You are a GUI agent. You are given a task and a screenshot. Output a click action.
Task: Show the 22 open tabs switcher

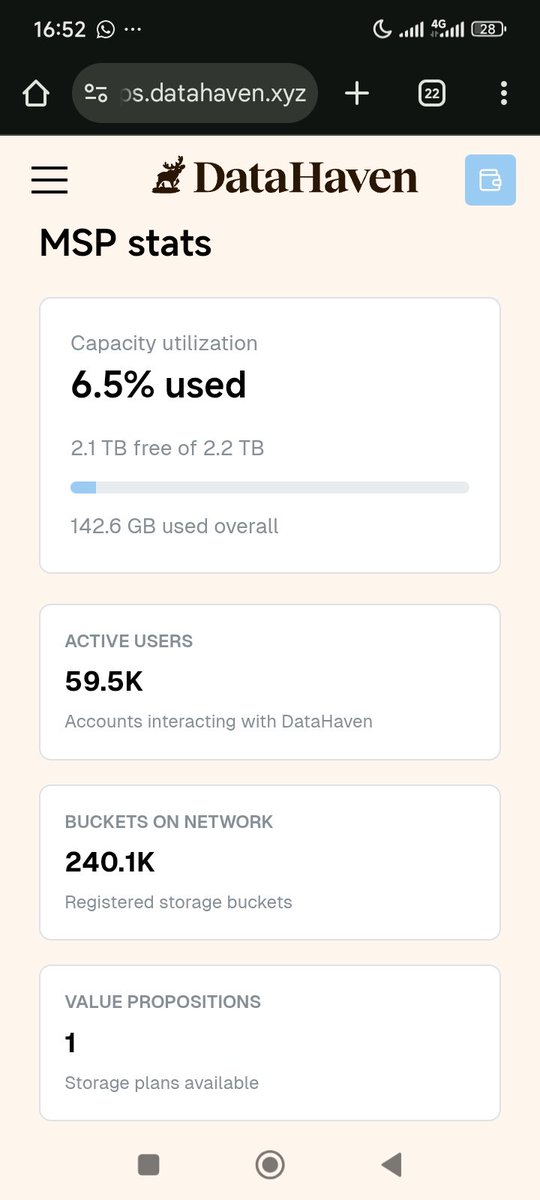click(432, 94)
